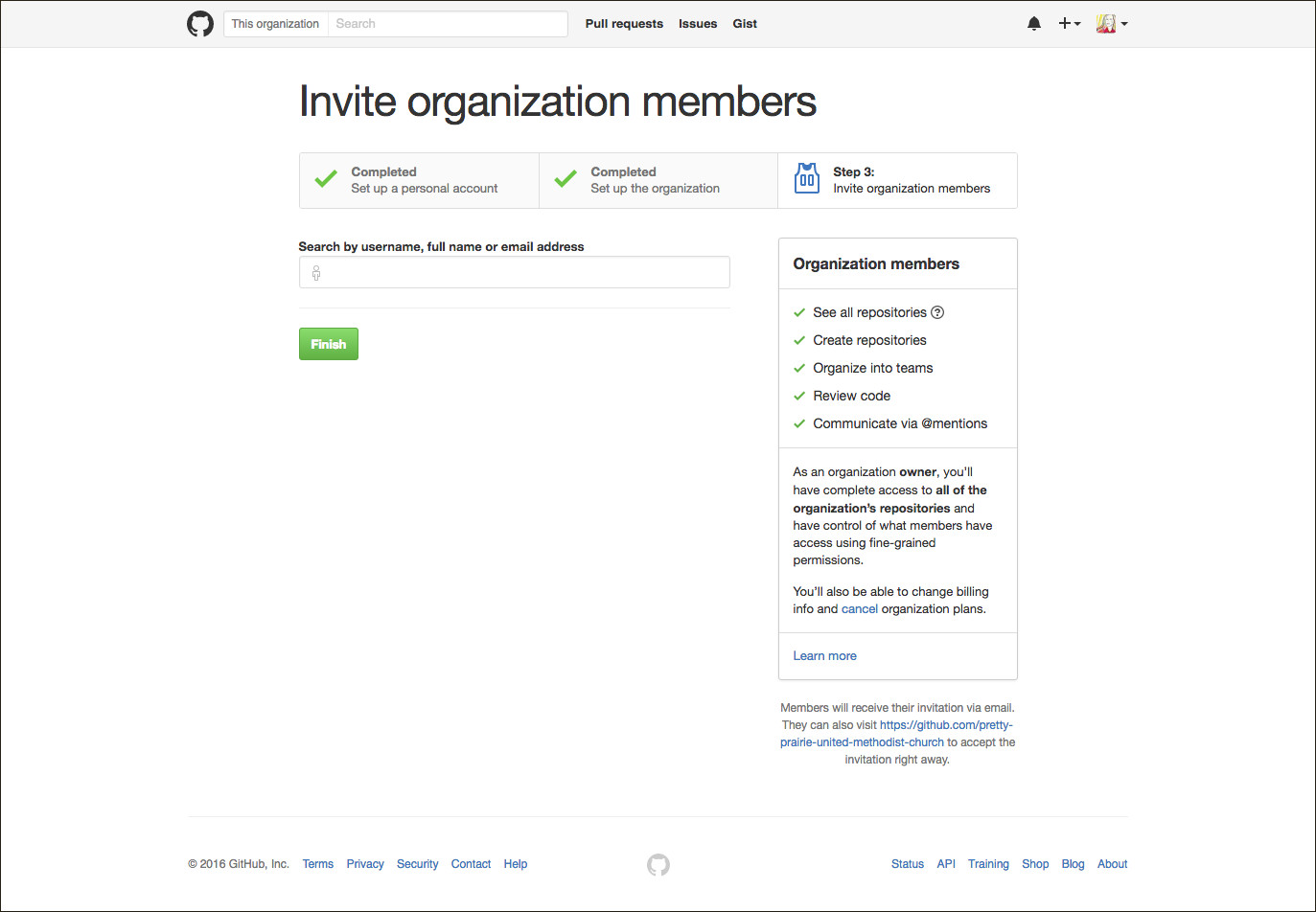The image size is (1316, 912).
Task: Click the header Search box
Action: click(x=447, y=24)
